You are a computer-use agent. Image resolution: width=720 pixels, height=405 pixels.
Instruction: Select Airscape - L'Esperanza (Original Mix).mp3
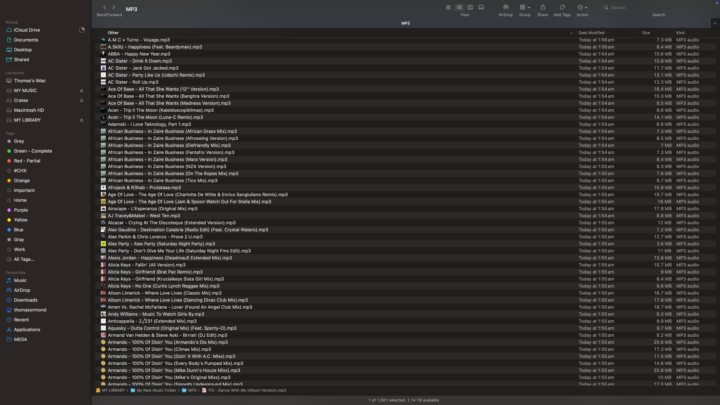[152, 209]
